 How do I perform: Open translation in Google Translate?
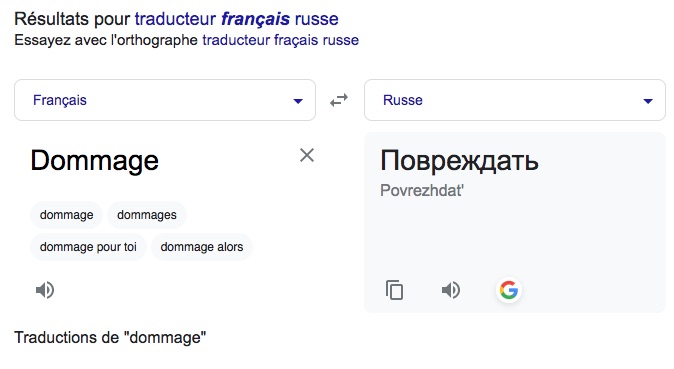point(509,290)
